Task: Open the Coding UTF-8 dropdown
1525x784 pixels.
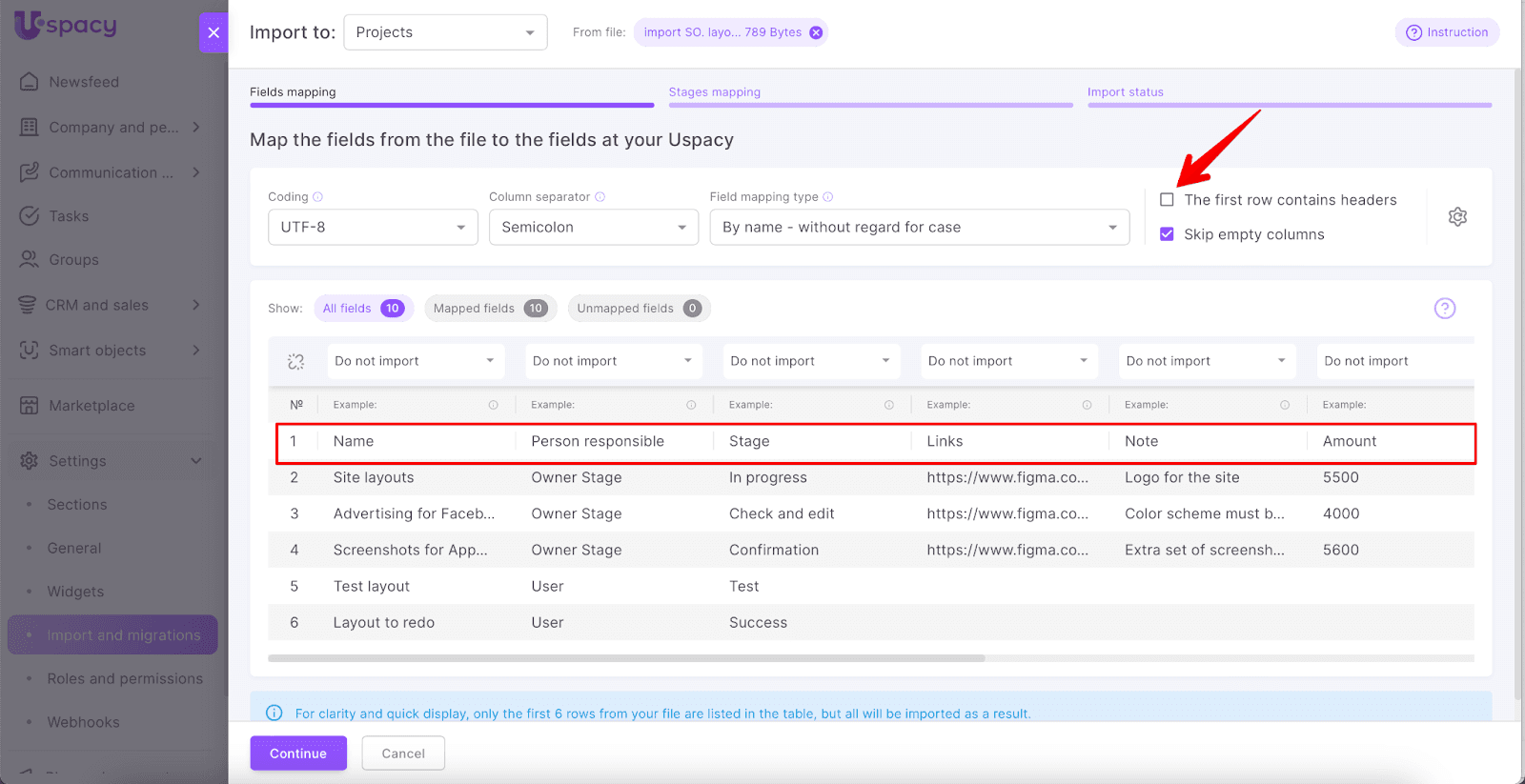Action: [x=373, y=228]
